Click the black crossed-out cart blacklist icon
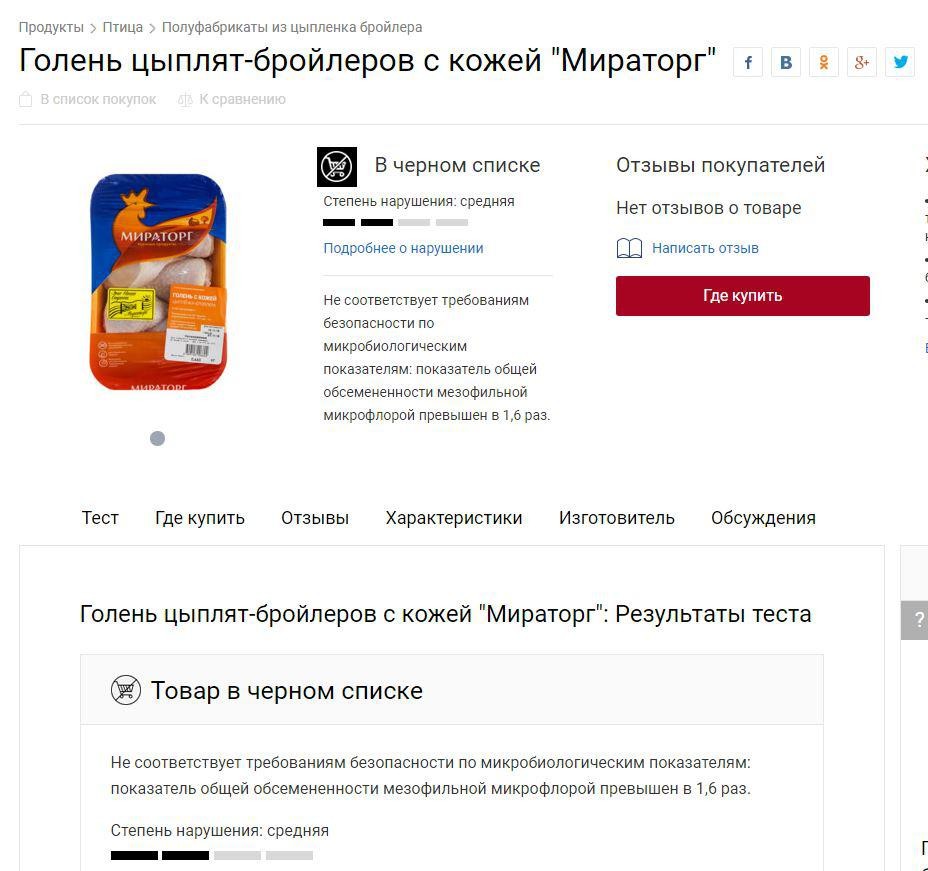Image resolution: width=928 pixels, height=871 pixels. pos(337,167)
